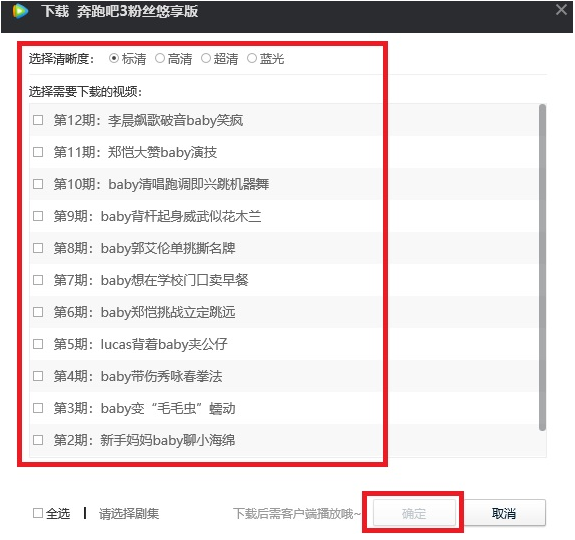The image size is (575, 540).
Task: Select 高清 quality radio button
Action: click(x=160, y=58)
